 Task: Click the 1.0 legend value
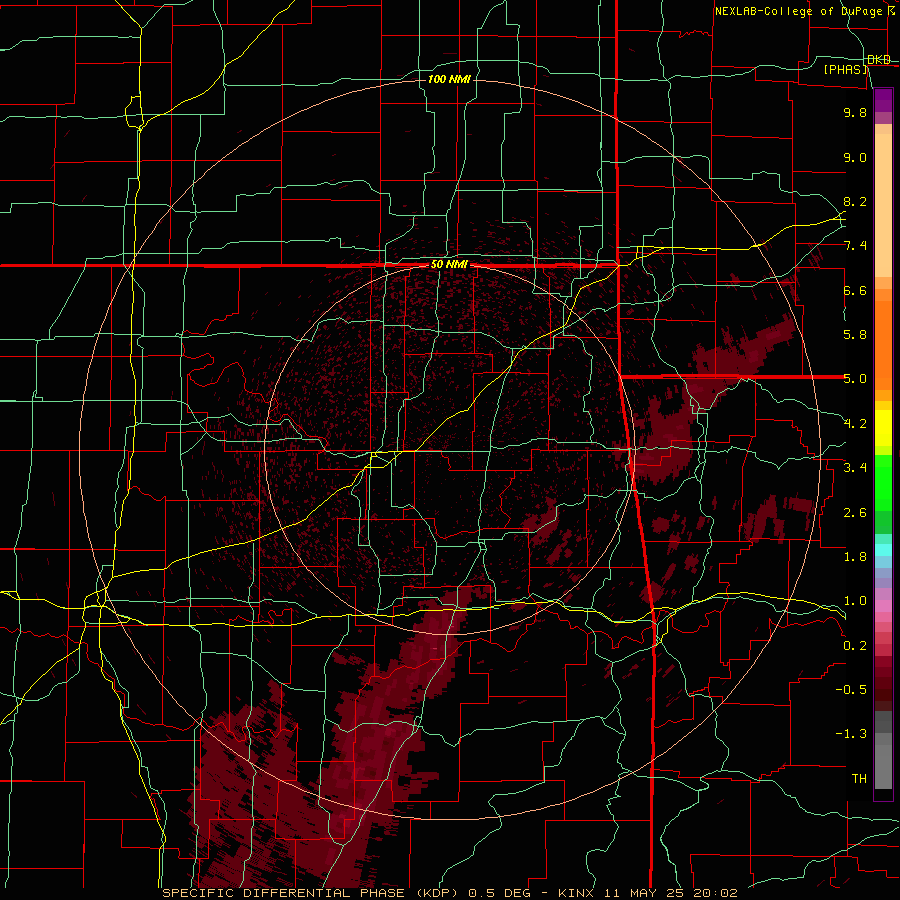(855, 601)
